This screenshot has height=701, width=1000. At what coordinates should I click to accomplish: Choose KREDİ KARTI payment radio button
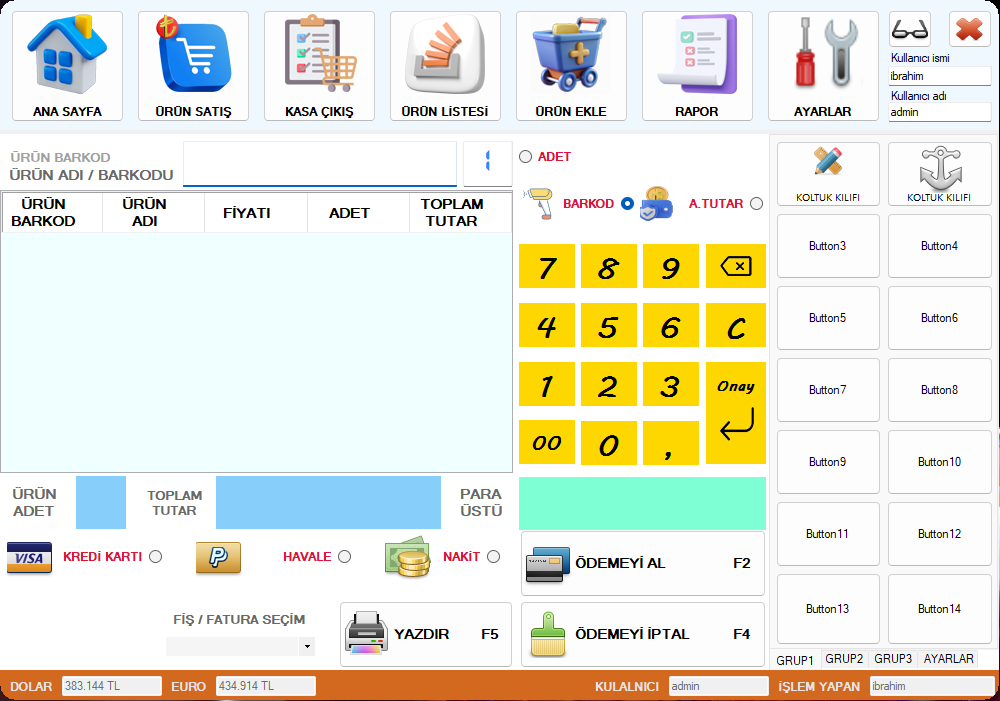(x=155, y=557)
